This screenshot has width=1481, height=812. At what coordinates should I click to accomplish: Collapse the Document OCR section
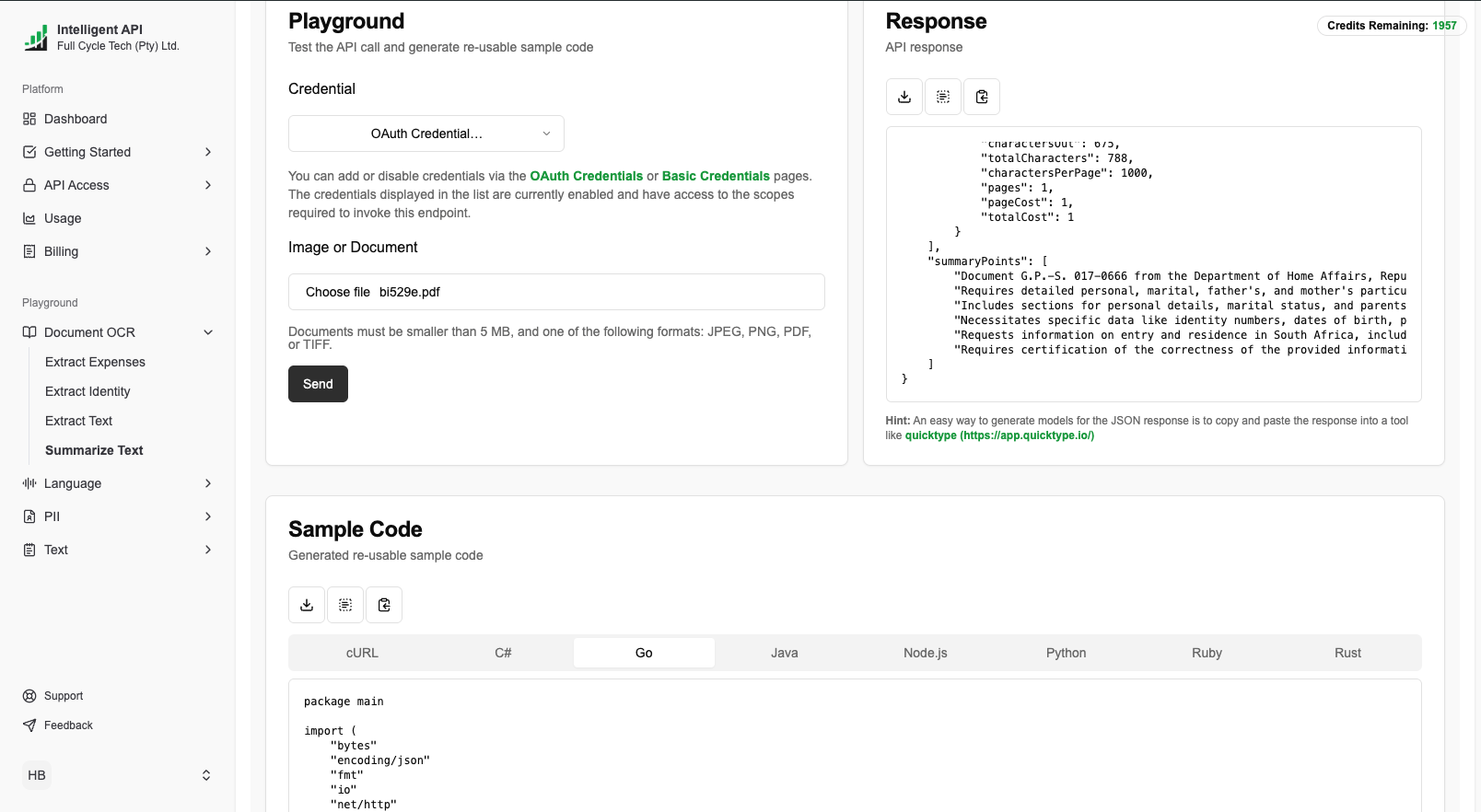[208, 332]
